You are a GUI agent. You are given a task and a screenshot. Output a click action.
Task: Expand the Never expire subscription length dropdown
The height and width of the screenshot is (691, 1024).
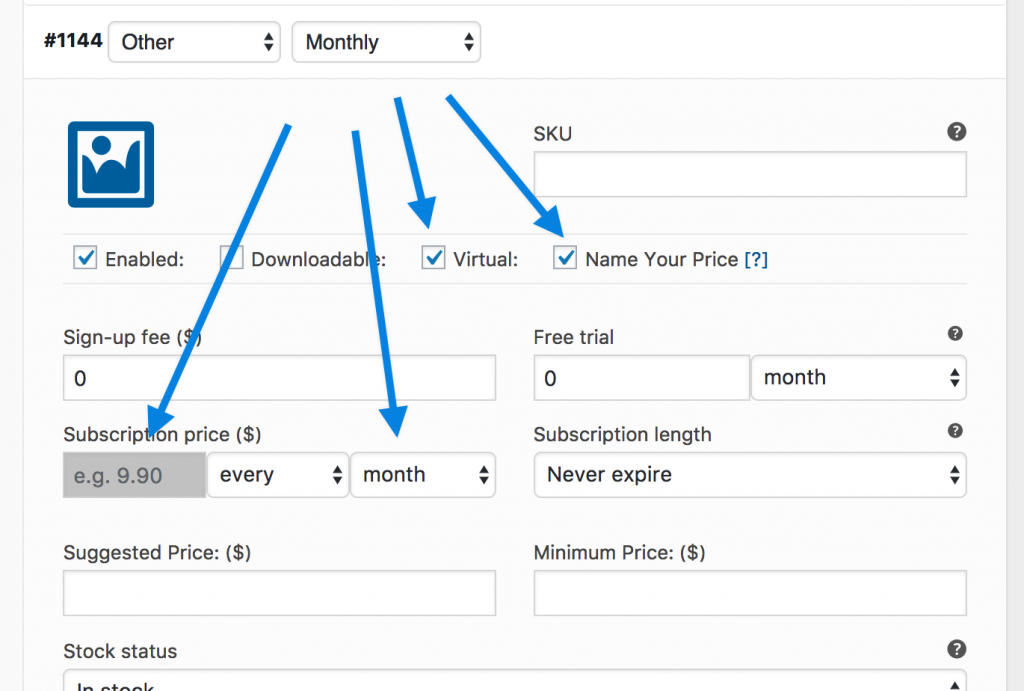pos(750,475)
